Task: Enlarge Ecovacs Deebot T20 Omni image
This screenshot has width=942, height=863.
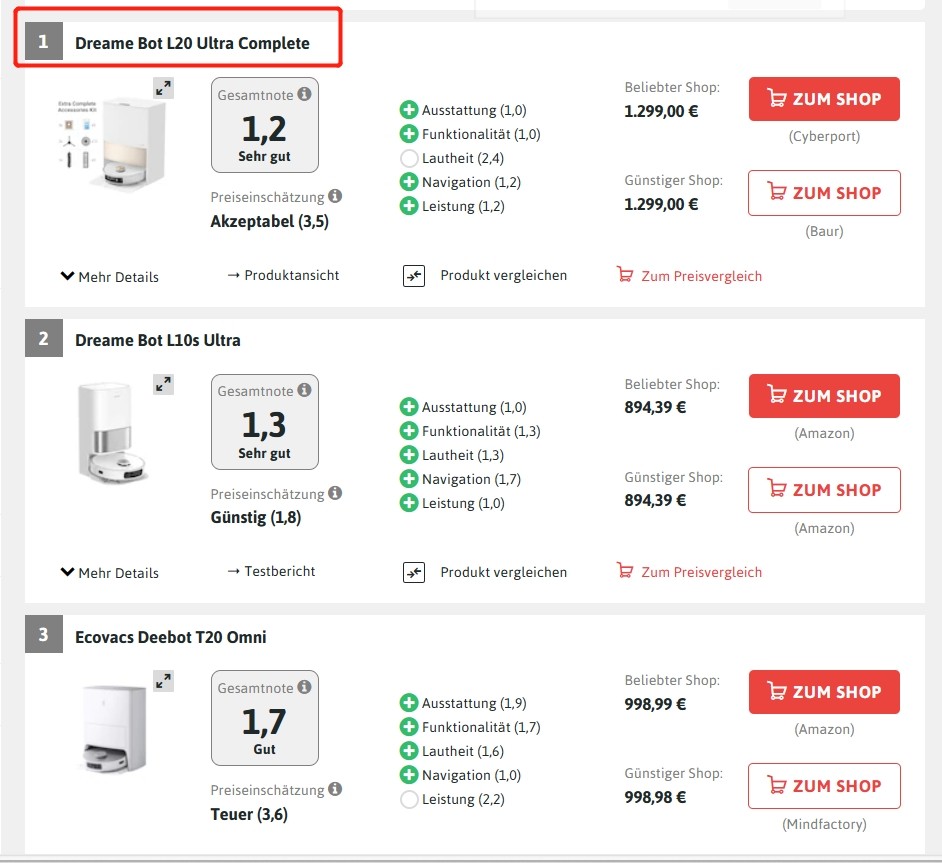Action: click(x=163, y=681)
